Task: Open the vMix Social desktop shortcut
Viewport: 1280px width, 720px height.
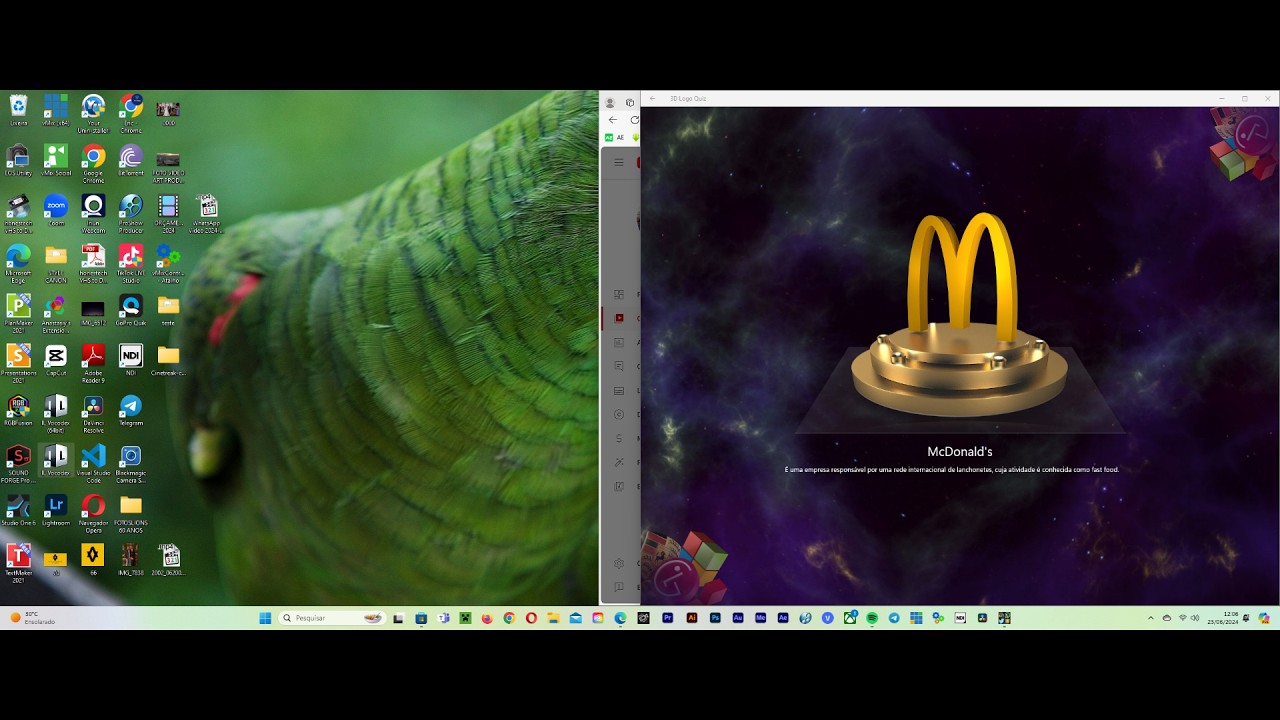Action: click(56, 161)
